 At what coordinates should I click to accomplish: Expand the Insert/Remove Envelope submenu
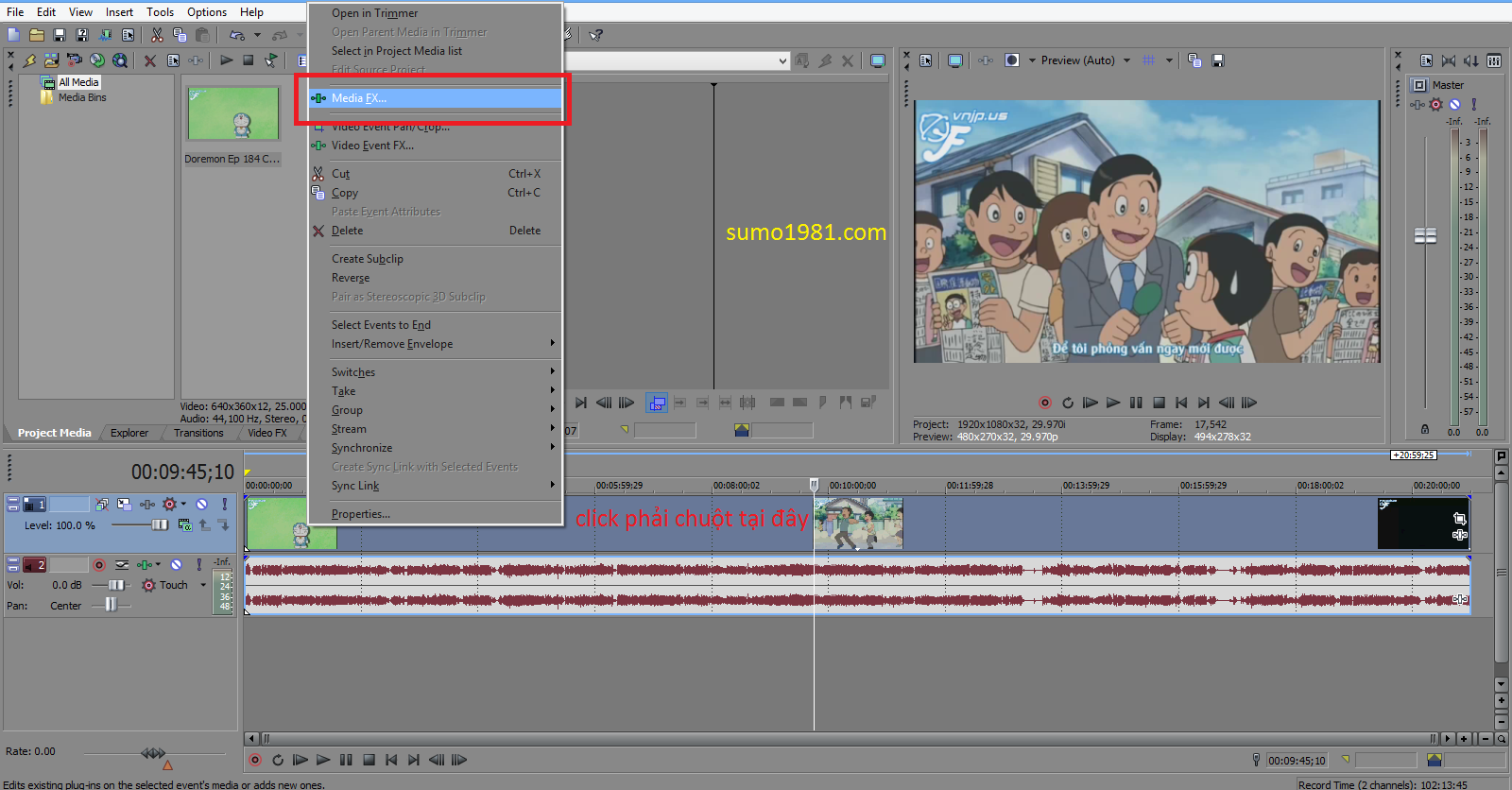[x=436, y=344]
